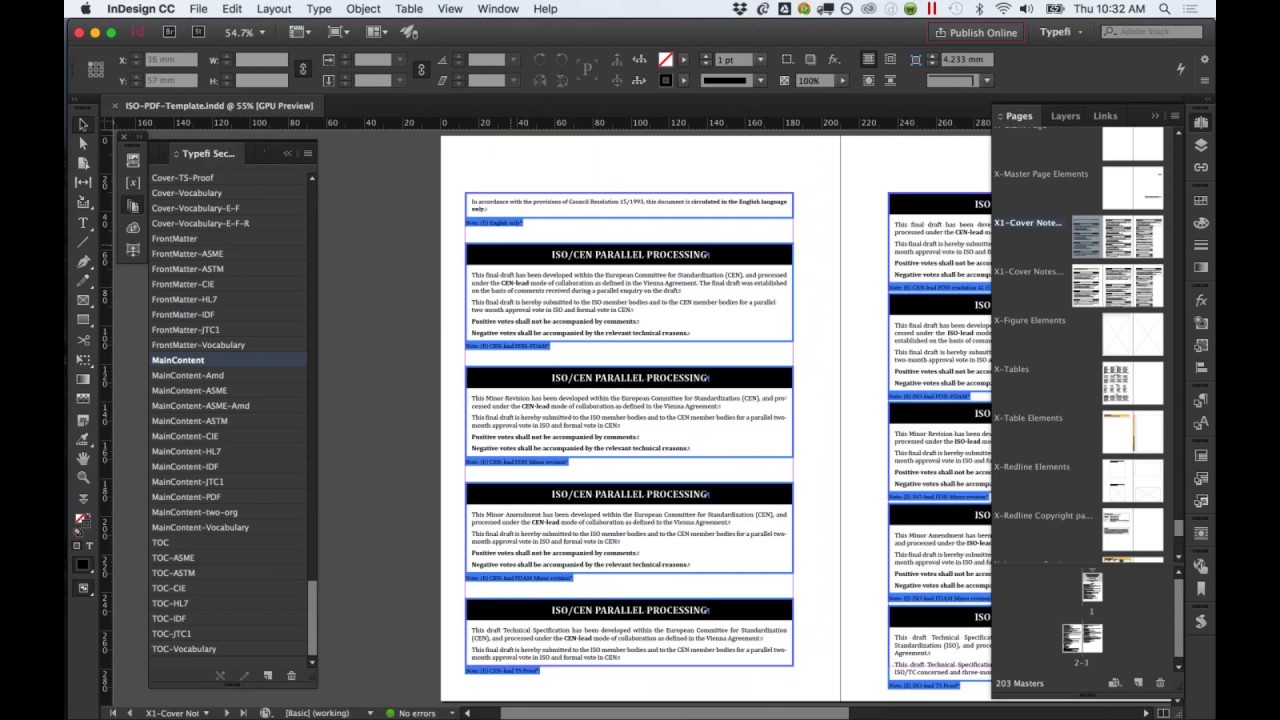
Task: Expand the opacity 100% slider arrow
Action: coord(842,81)
